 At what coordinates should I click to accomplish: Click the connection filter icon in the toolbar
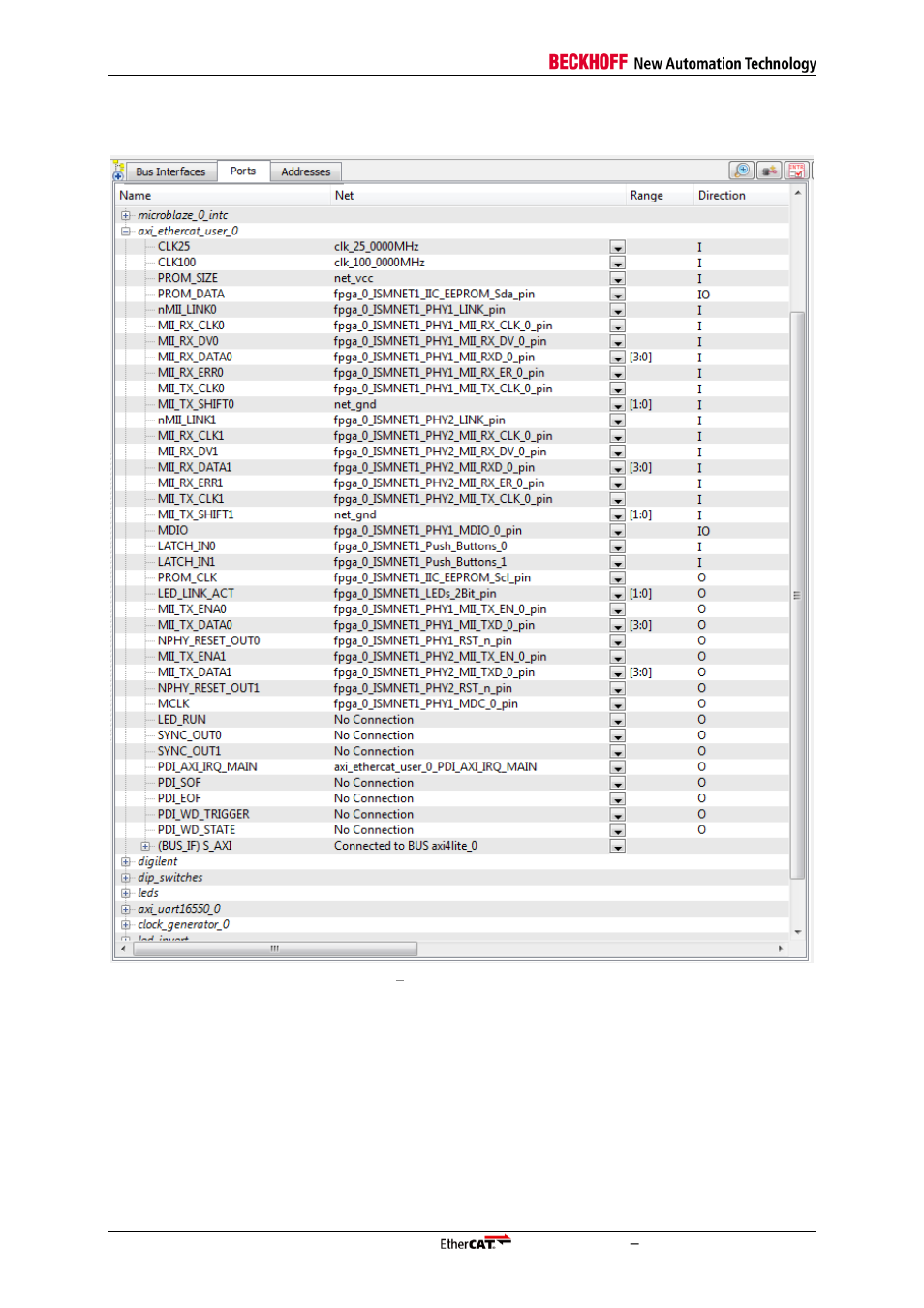click(x=769, y=171)
